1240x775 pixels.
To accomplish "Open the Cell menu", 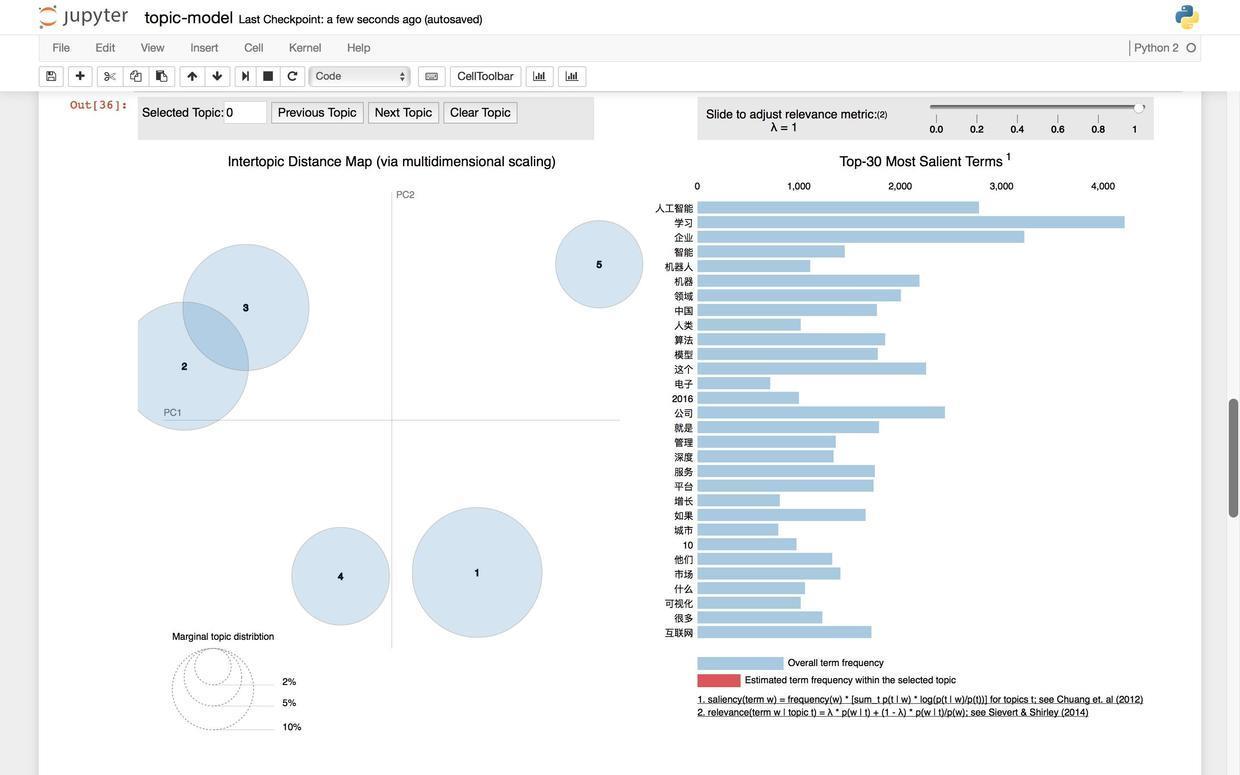I will click(254, 48).
